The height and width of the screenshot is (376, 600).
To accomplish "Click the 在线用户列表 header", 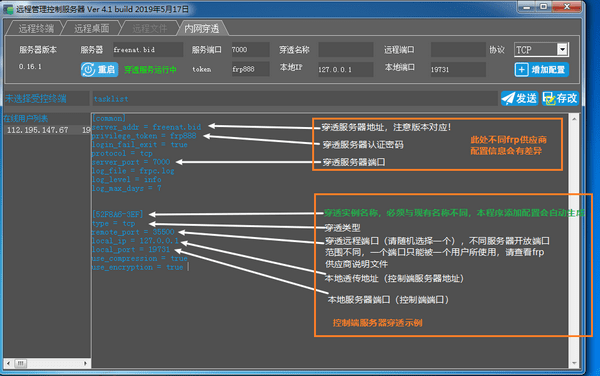I will click(26, 119).
